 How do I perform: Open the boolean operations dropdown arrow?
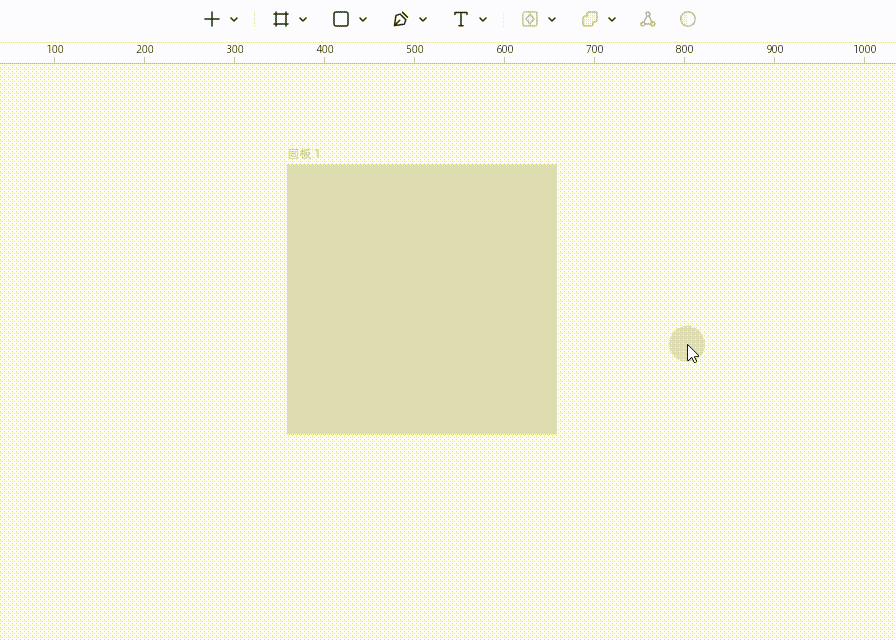coord(612,19)
